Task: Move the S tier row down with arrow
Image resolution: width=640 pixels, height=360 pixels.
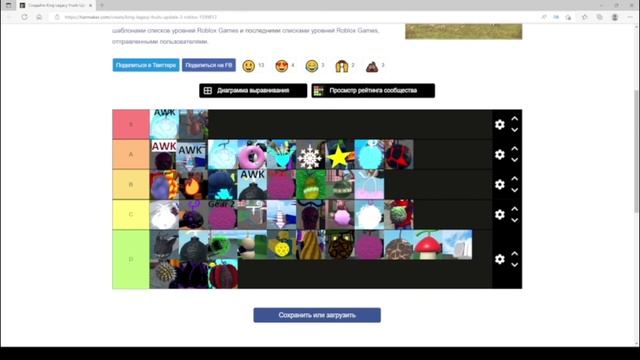Action: pos(515,130)
